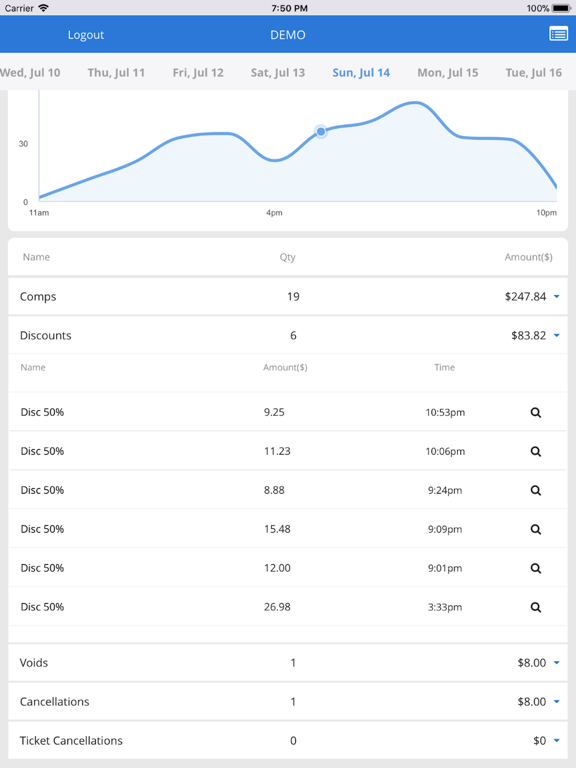Select the highlighted data point on chart
Viewport: 576px width, 768px height.
321,131
